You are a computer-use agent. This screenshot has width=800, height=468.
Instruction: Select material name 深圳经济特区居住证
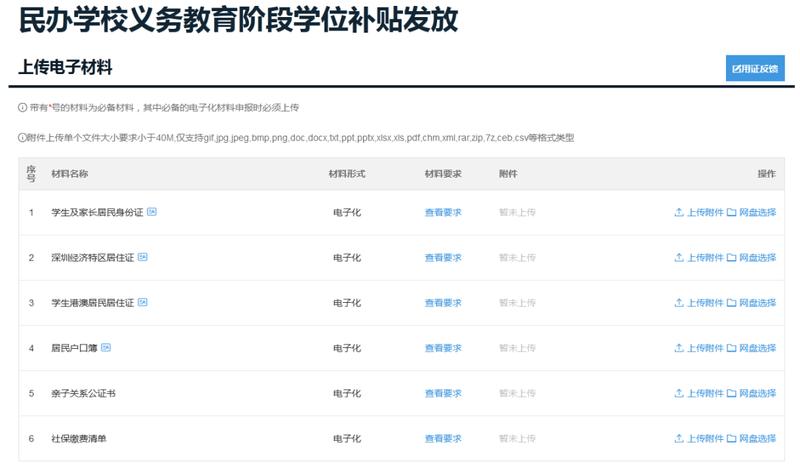[92, 258]
